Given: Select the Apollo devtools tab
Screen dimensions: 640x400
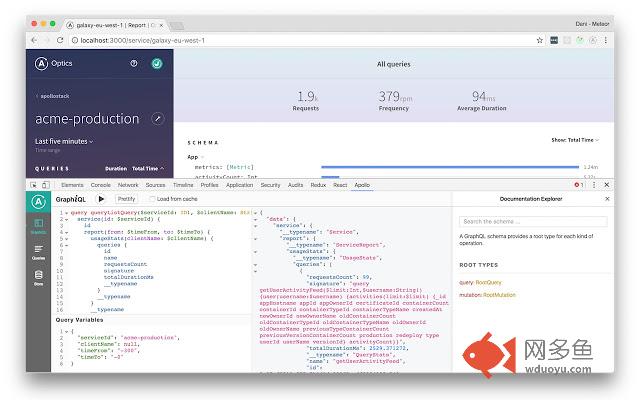Looking at the screenshot, I should click(362, 185).
